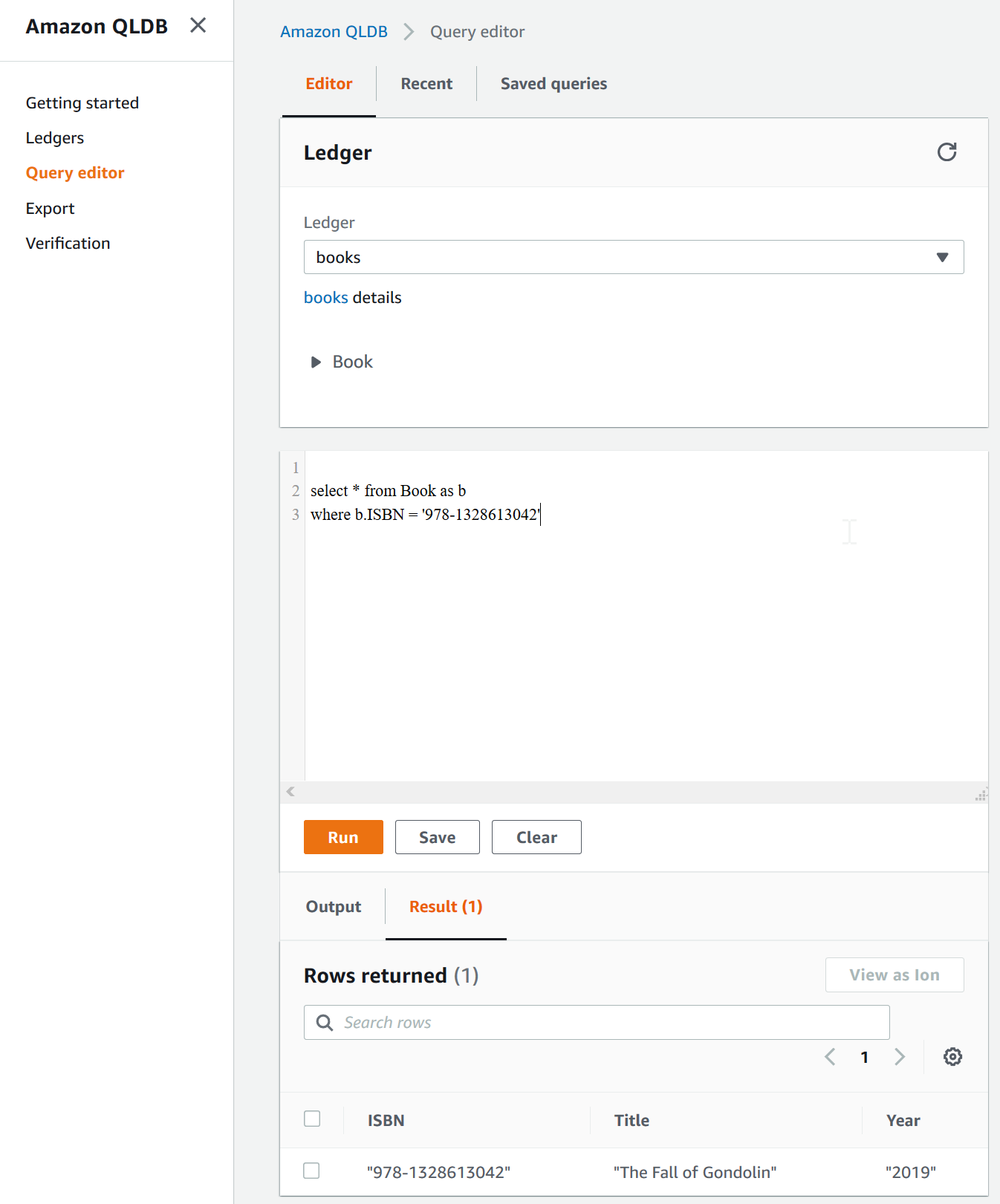This screenshot has width=1000, height=1204.
Task: Go to Export in sidebar
Action: (51, 209)
